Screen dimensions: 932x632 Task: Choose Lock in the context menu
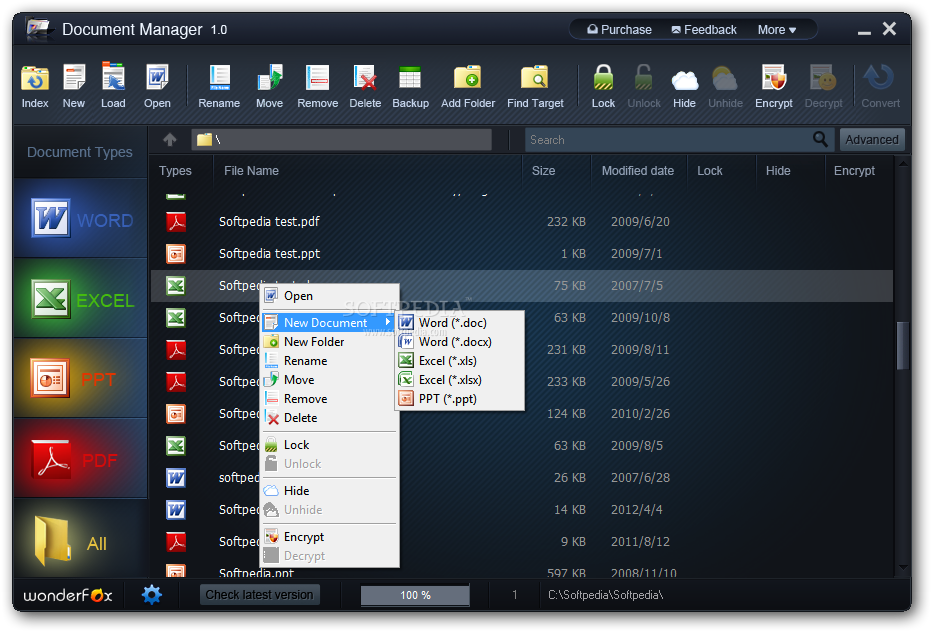(330, 445)
